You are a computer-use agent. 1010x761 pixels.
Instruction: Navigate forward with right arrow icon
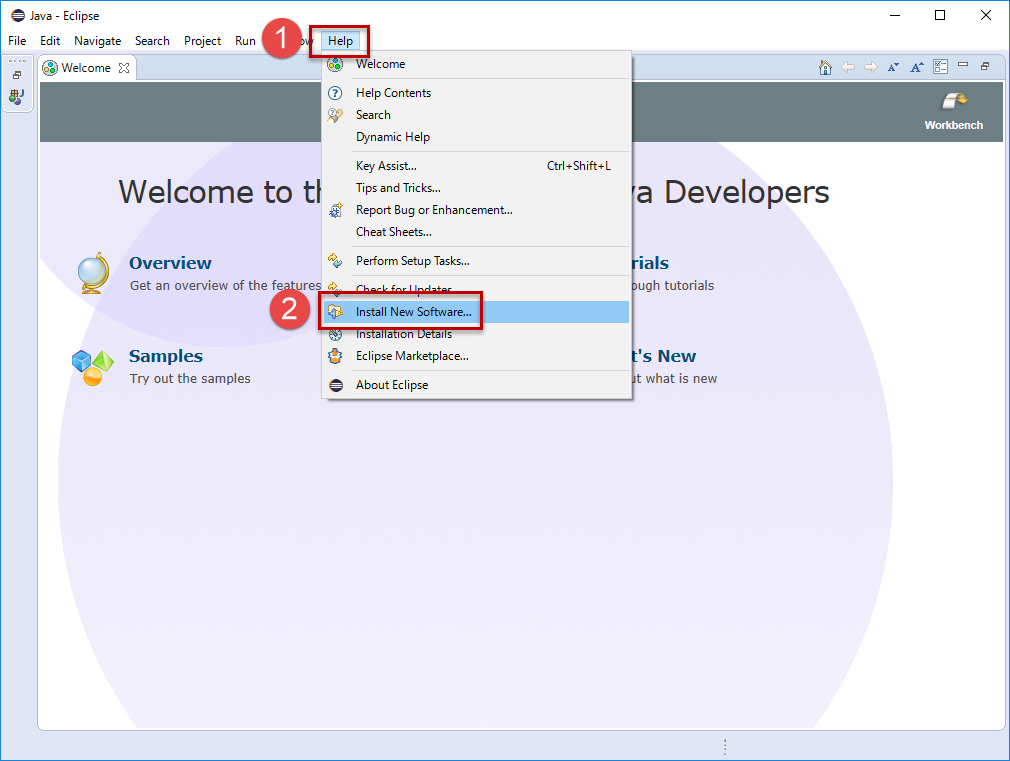point(871,67)
